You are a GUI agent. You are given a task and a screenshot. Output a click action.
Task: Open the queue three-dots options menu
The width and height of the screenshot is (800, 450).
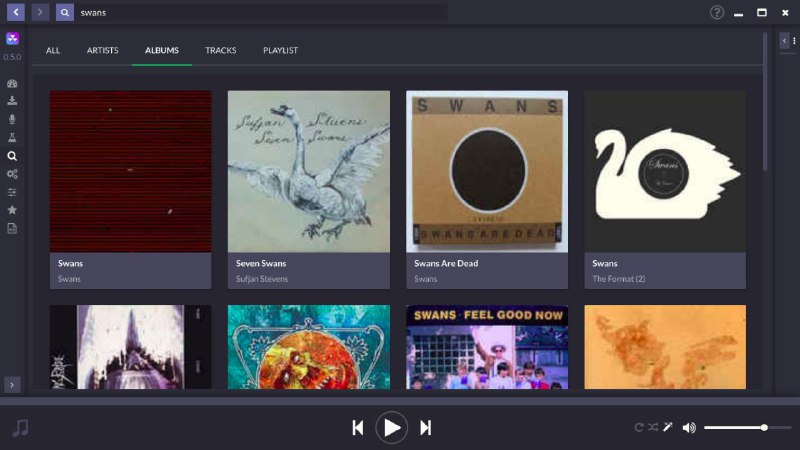pyautogui.click(x=794, y=40)
